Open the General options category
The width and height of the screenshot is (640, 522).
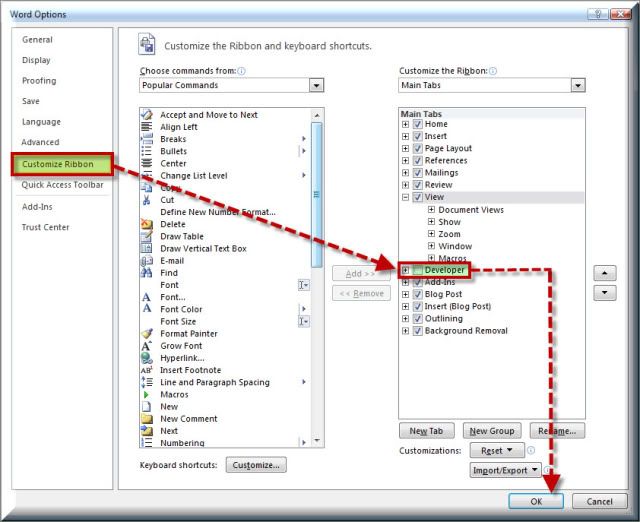[37, 40]
